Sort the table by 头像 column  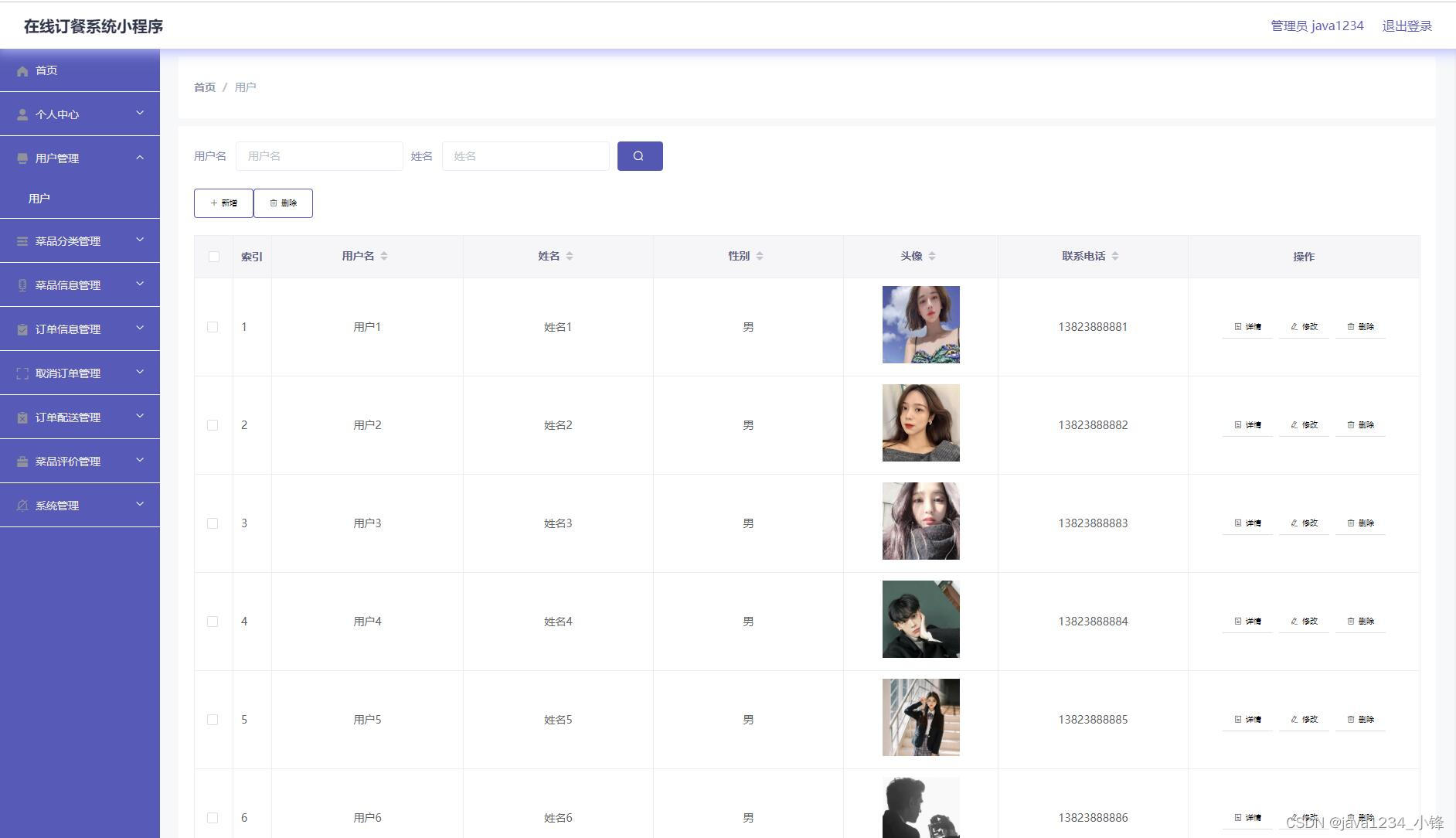[932, 256]
